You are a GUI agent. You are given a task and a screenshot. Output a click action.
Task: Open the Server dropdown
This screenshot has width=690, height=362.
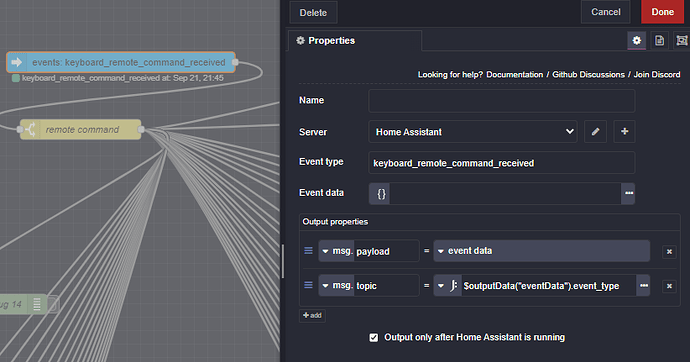(473, 132)
